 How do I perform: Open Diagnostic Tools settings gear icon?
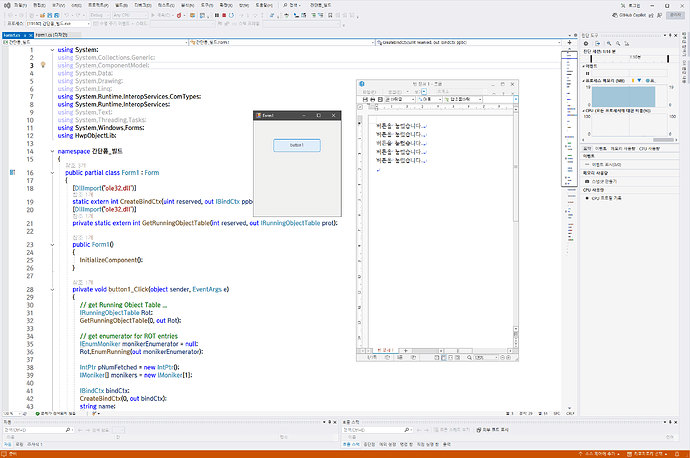(586, 44)
